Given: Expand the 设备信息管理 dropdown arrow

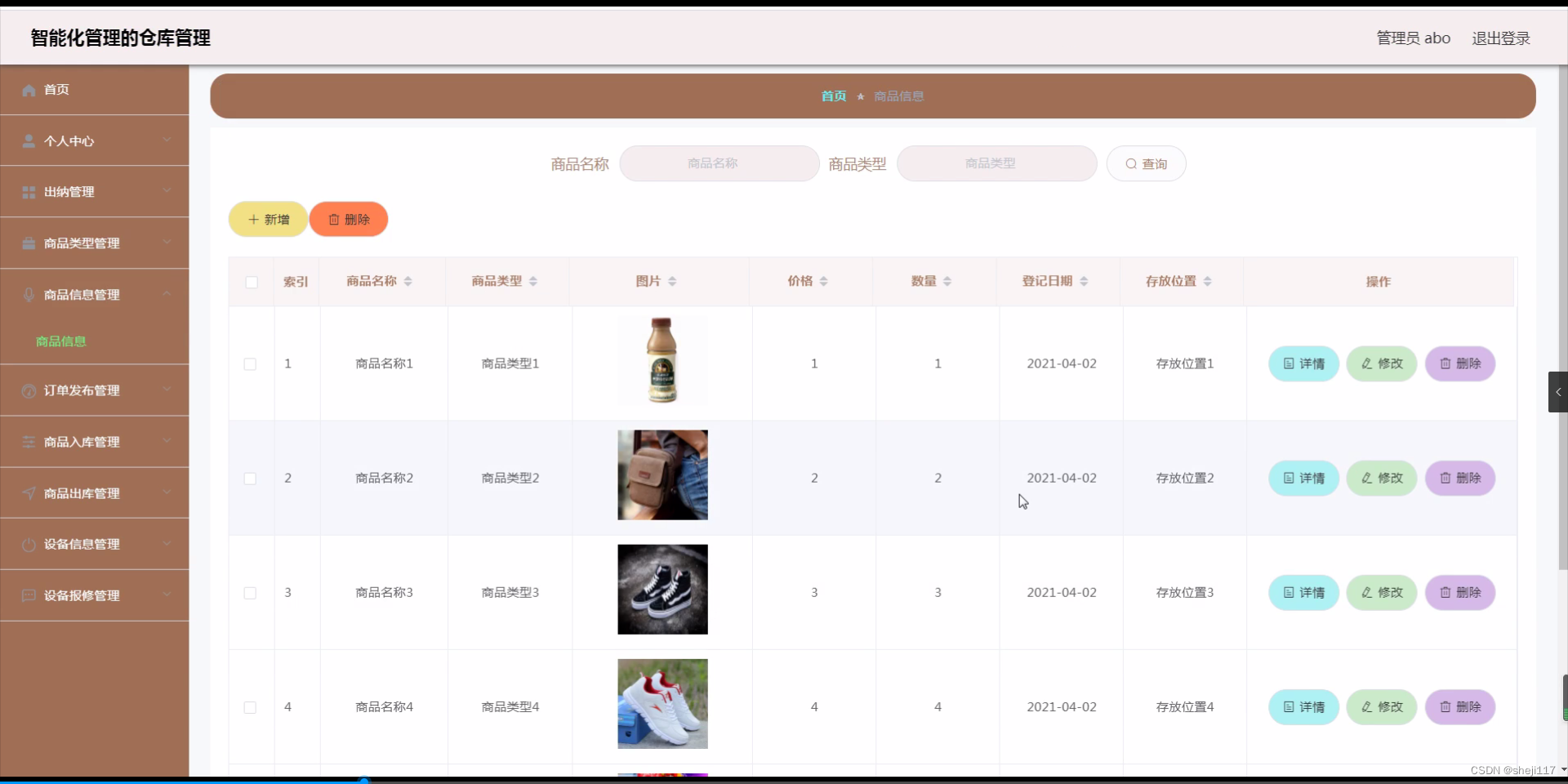Looking at the screenshot, I should (x=167, y=544).
